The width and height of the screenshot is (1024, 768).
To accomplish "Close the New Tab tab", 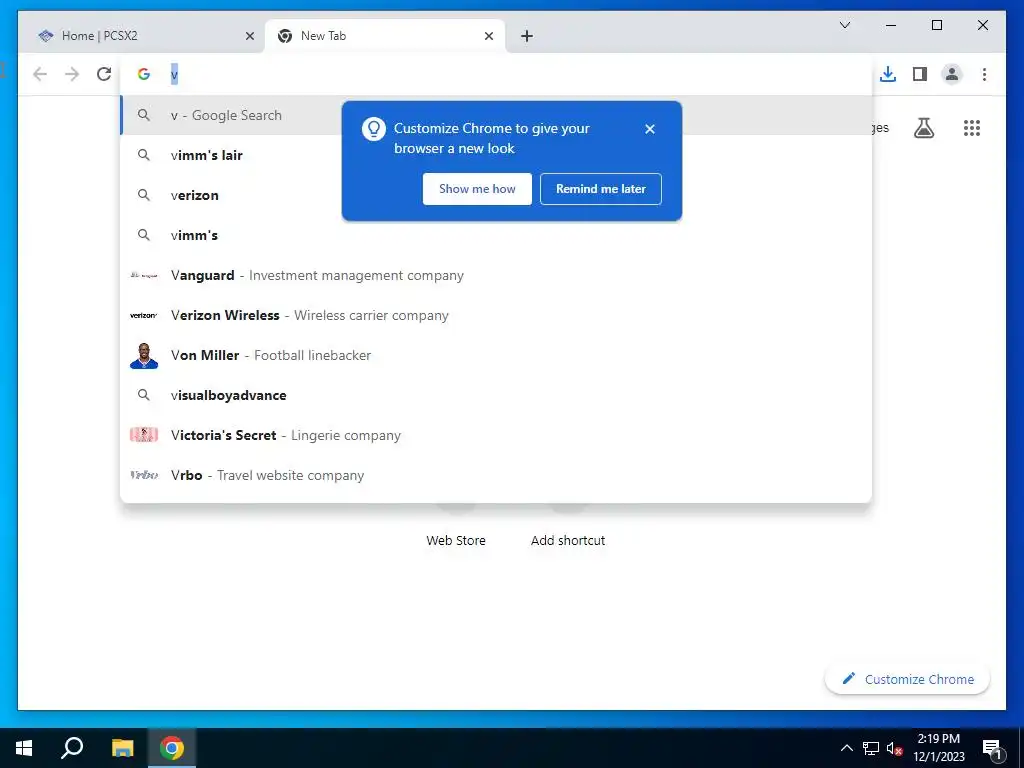I will pyautogui.click(x=488, y=36).
